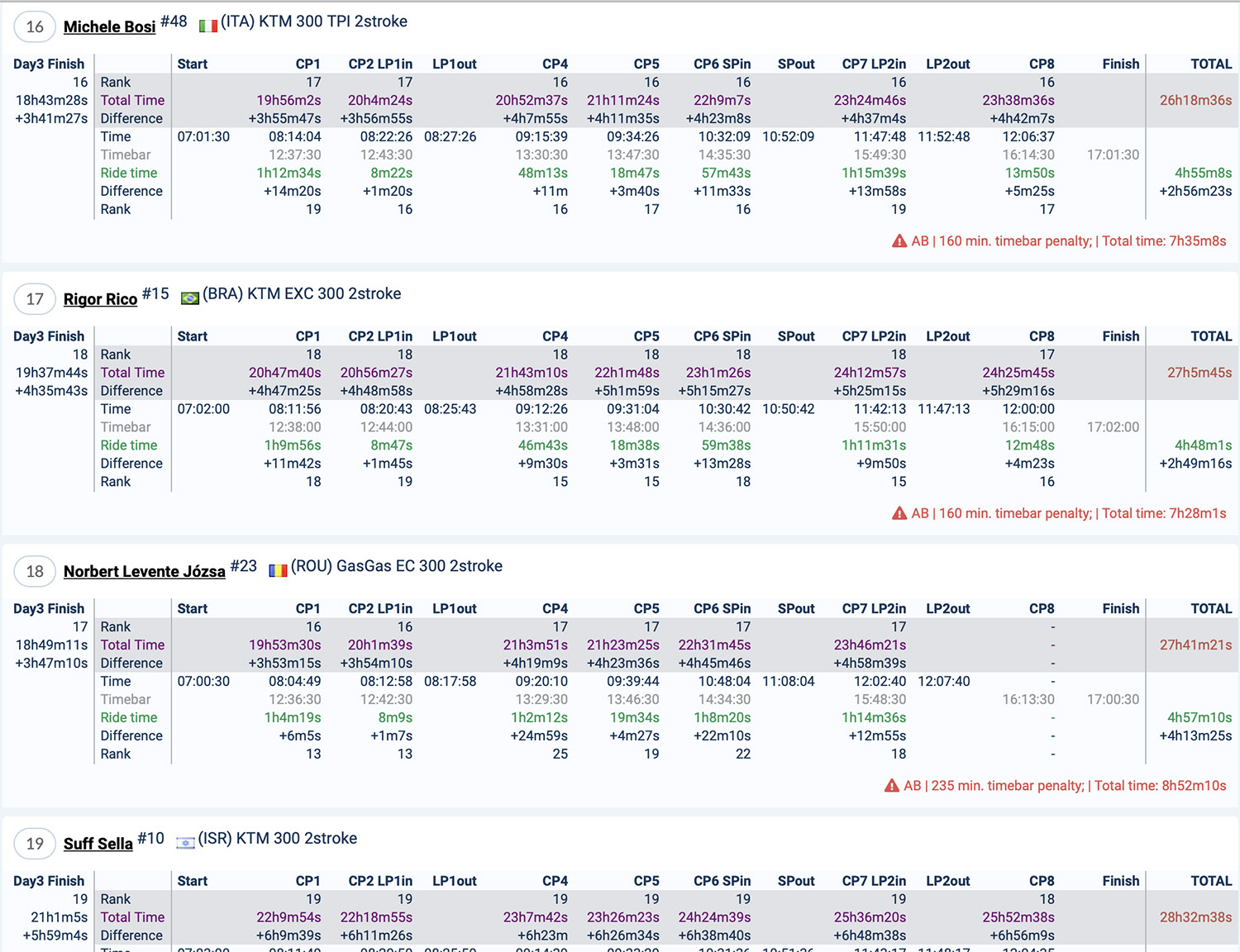
Task: Open Michele Bosi's rider profile link
Action: point(109,27)
